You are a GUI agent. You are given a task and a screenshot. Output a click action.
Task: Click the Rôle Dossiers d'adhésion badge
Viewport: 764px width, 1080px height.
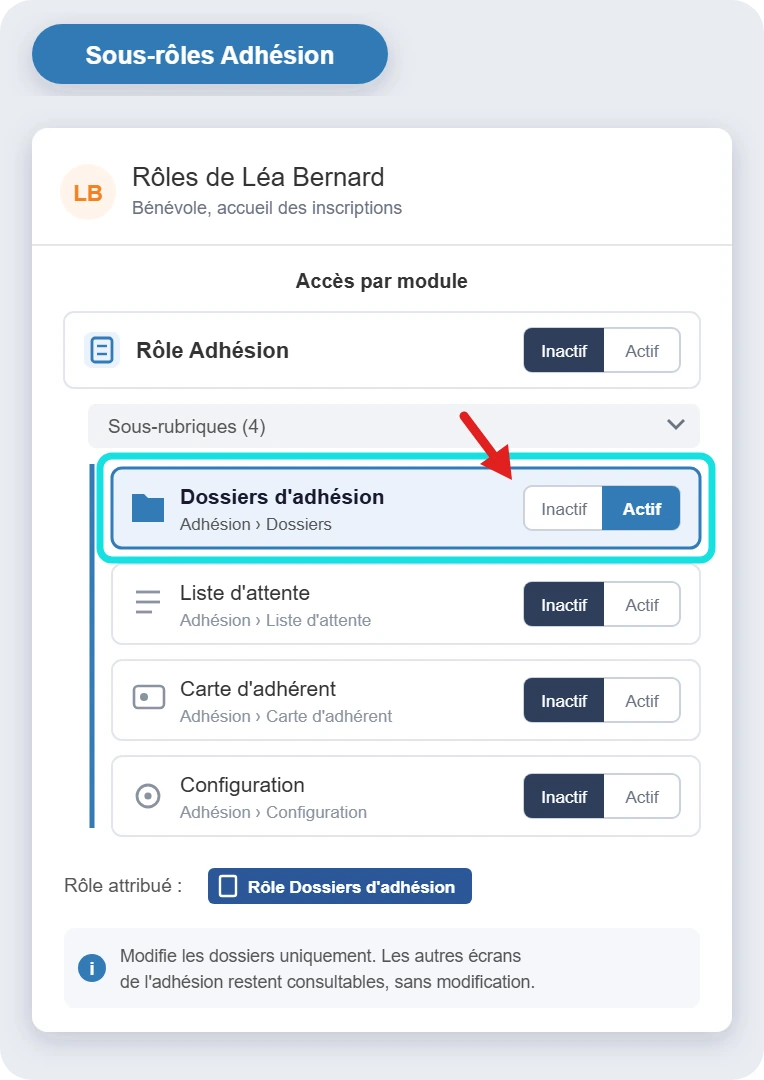point(340,886)
